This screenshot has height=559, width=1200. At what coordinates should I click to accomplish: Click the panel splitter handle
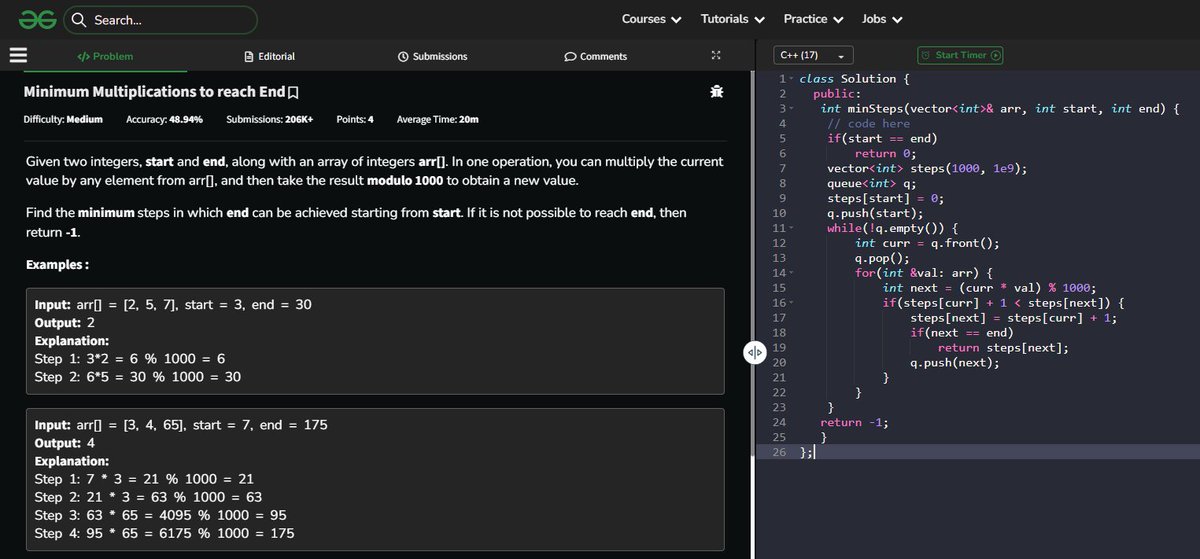pos(754,353)
